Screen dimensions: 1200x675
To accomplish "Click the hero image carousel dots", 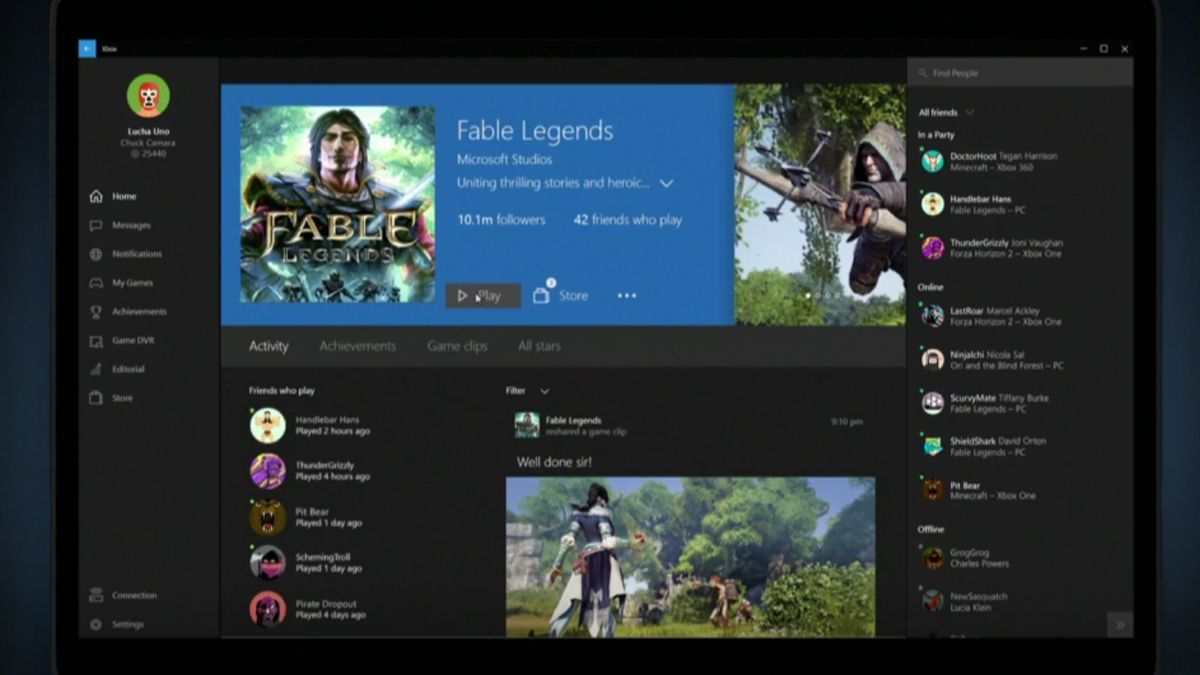I will pyautogui.click(x=825, y=296).
